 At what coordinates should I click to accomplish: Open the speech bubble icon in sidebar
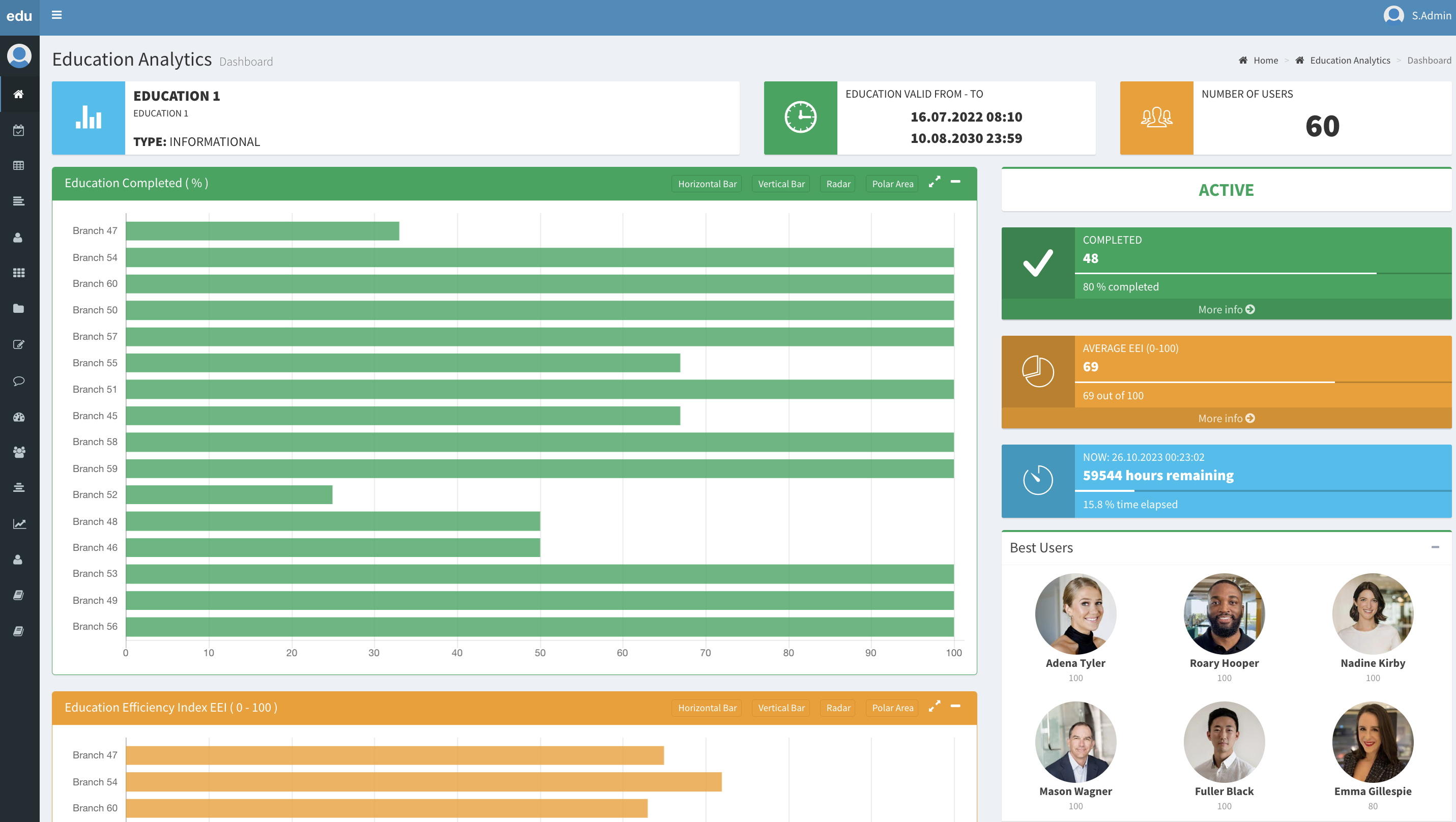(x=19, y=381)
